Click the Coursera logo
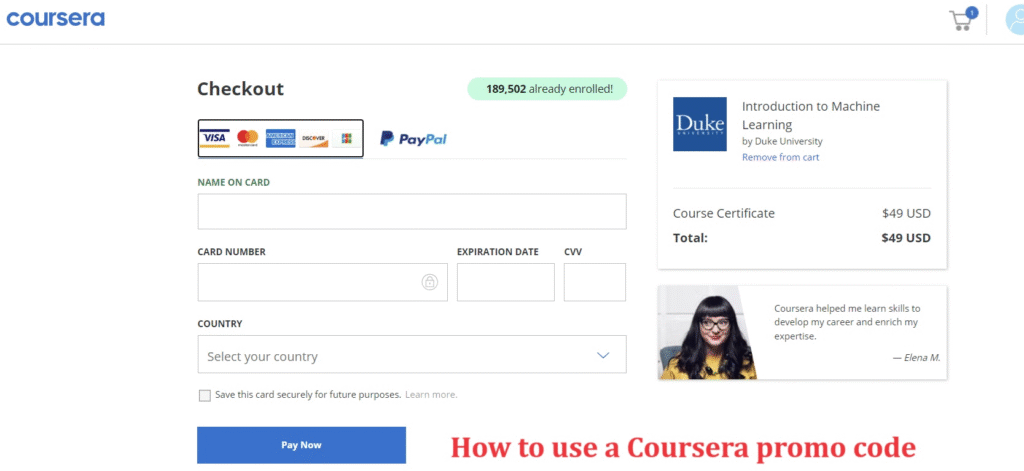 pyautogui.click(x=55, y=18)
